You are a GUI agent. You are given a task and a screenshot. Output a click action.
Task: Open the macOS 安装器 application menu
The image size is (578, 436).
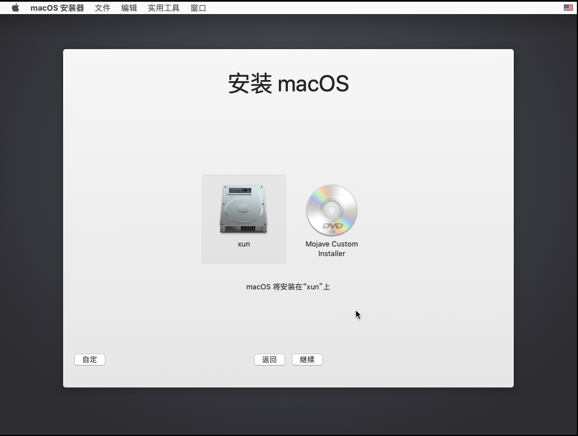click(57, 8)
